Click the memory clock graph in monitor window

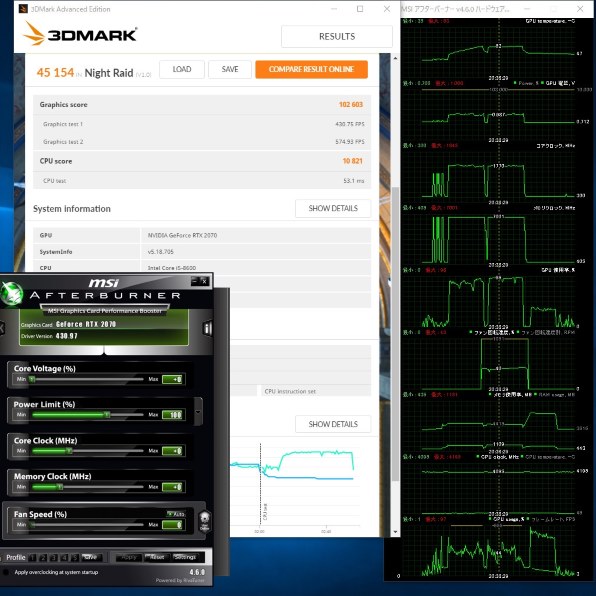click(498, 238)
